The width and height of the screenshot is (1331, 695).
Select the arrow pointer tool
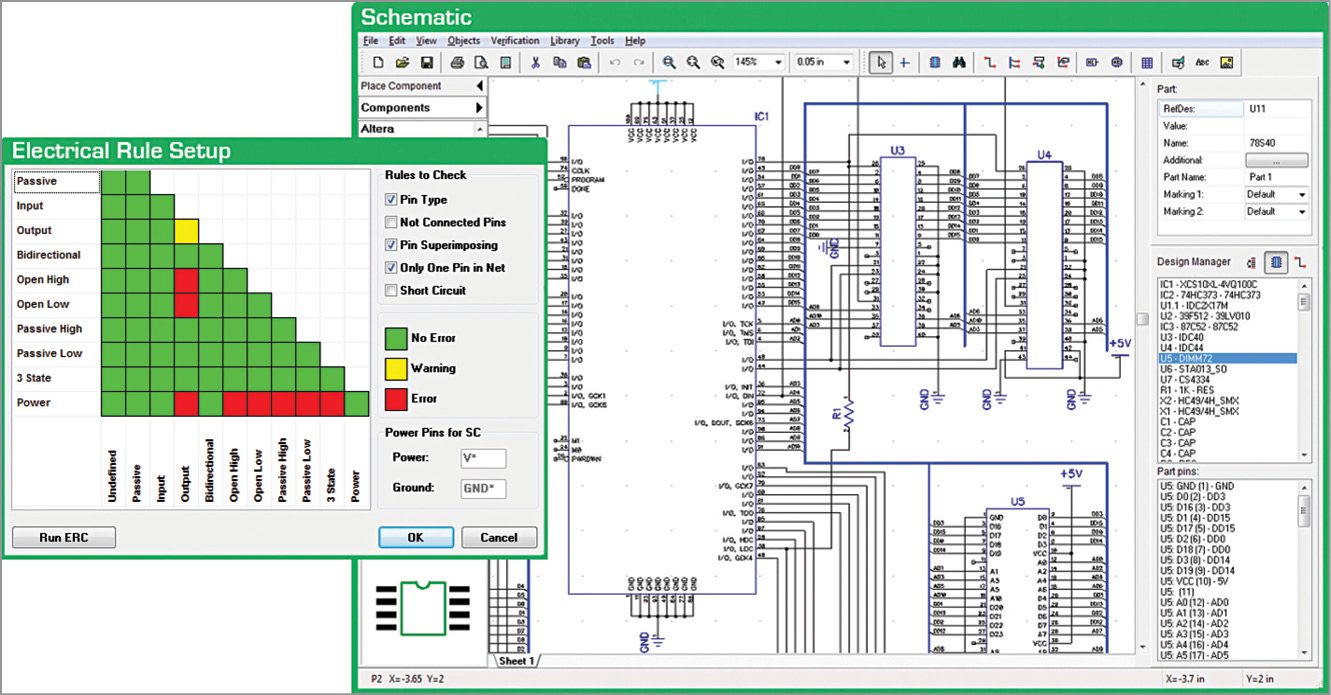880,62
